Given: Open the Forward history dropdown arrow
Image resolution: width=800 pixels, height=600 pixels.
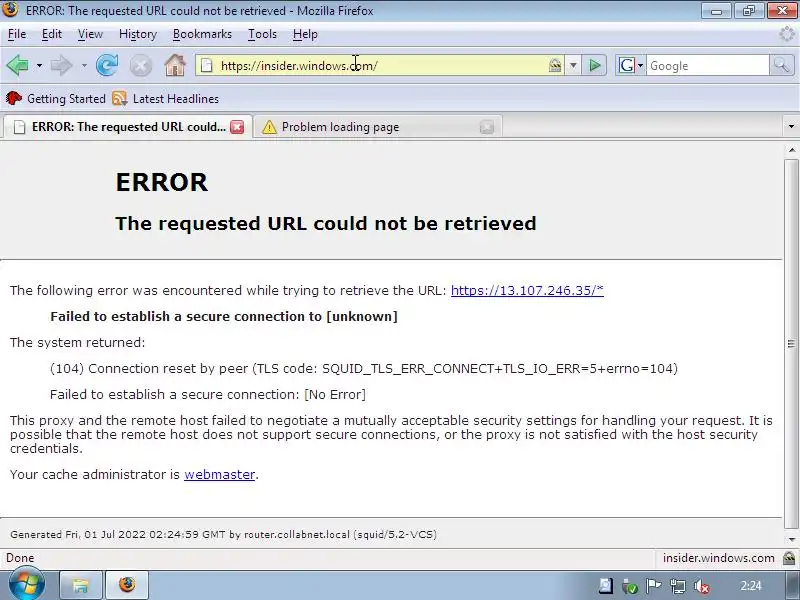Looking at the screenshot, I should point(84,65).
